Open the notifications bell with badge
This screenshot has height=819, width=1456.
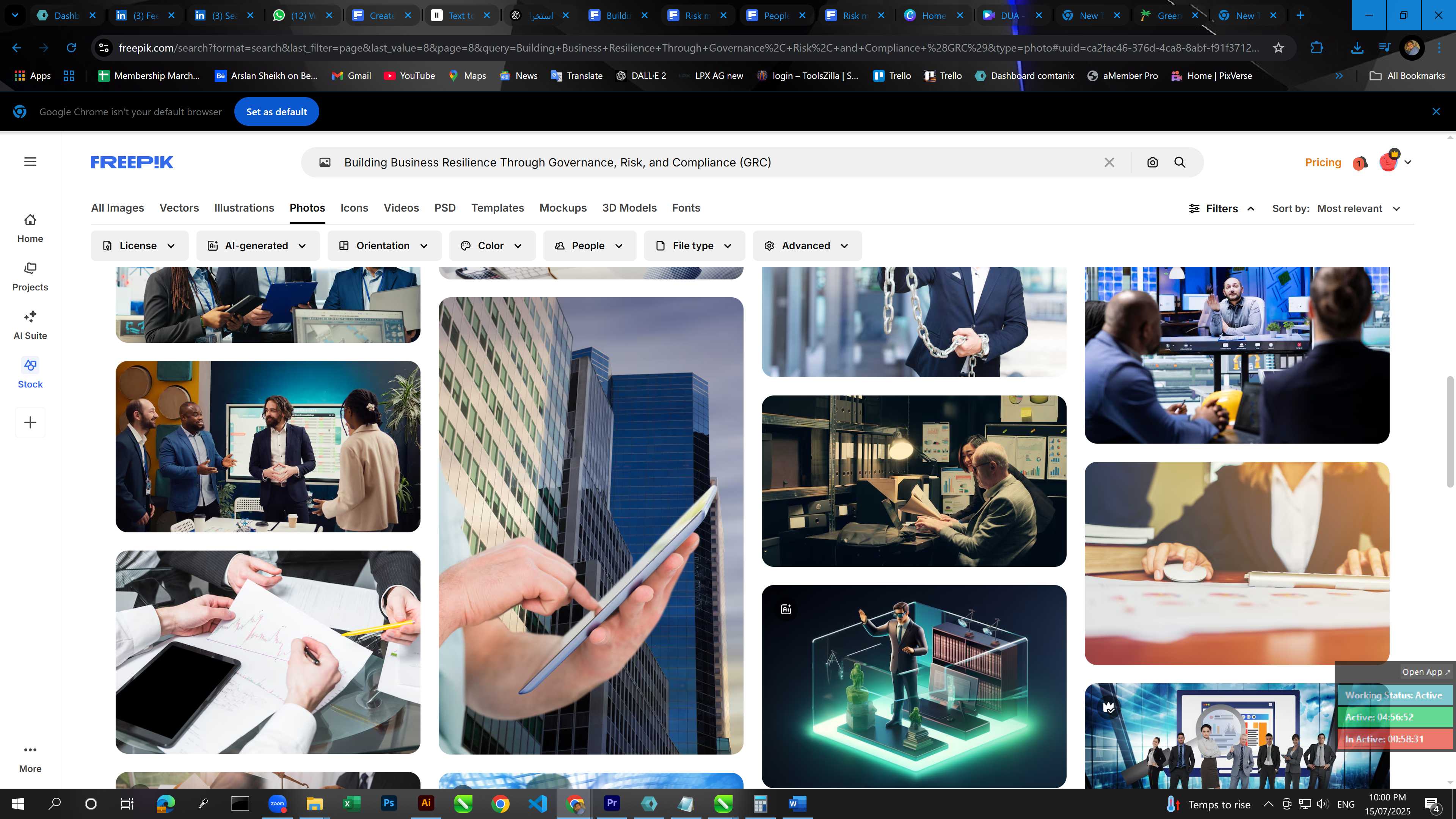click(x=1360, y=163)
